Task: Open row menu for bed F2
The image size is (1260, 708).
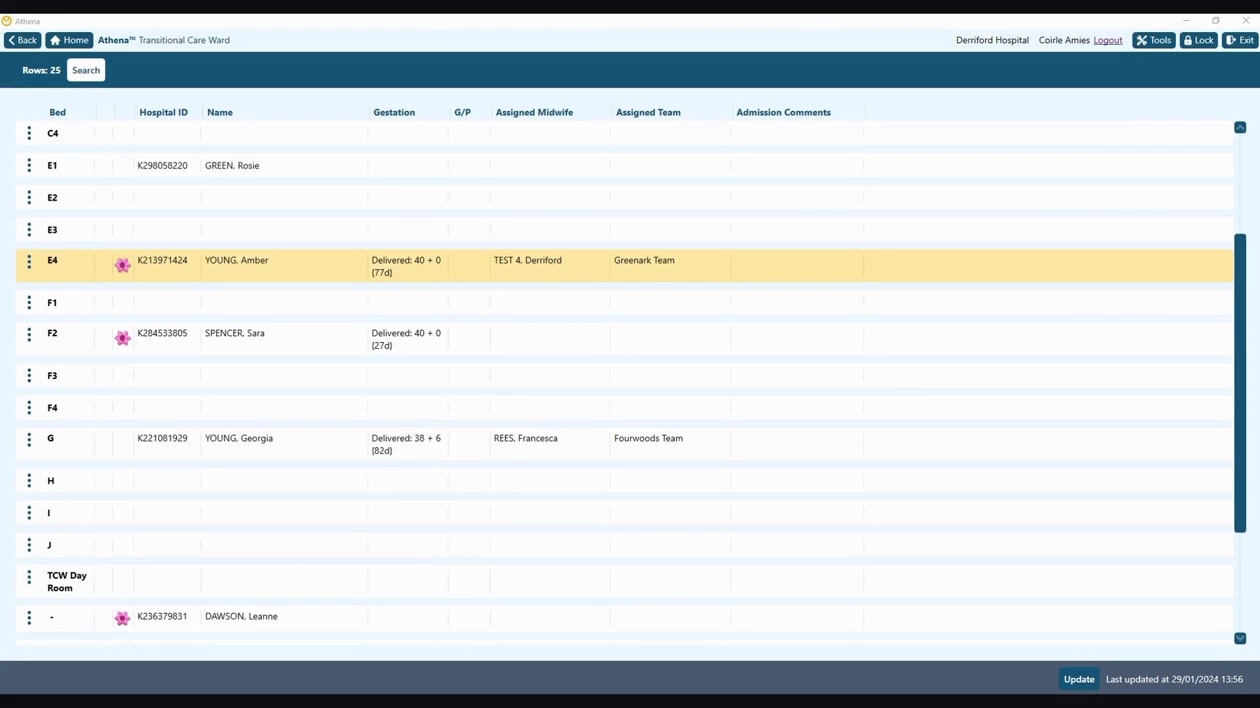Action: (29, 335)
